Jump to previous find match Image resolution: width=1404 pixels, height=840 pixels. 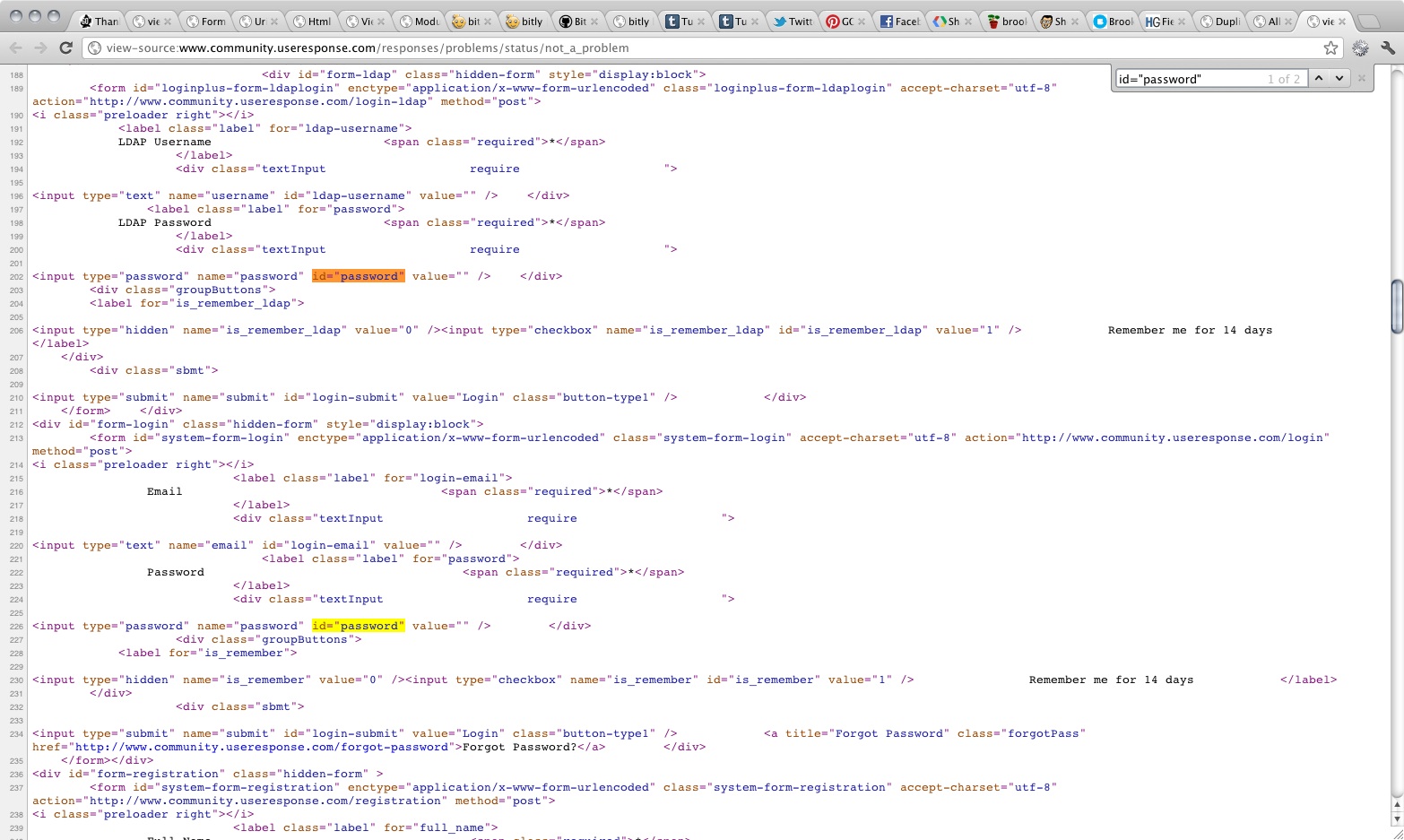[x=1319, y=79]
